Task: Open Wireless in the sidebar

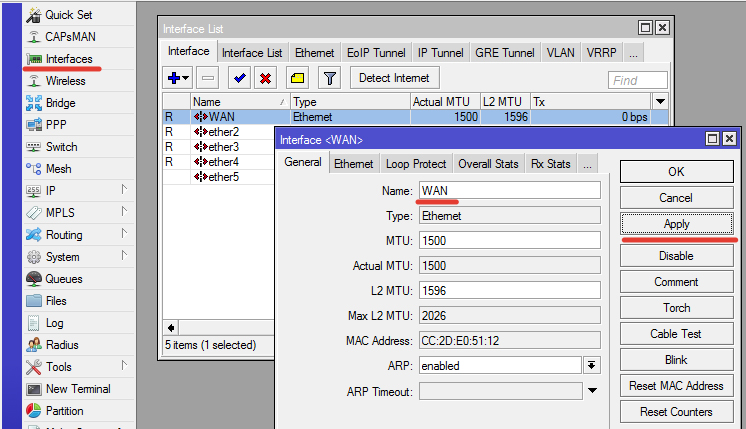Action: tap(66, 81)
